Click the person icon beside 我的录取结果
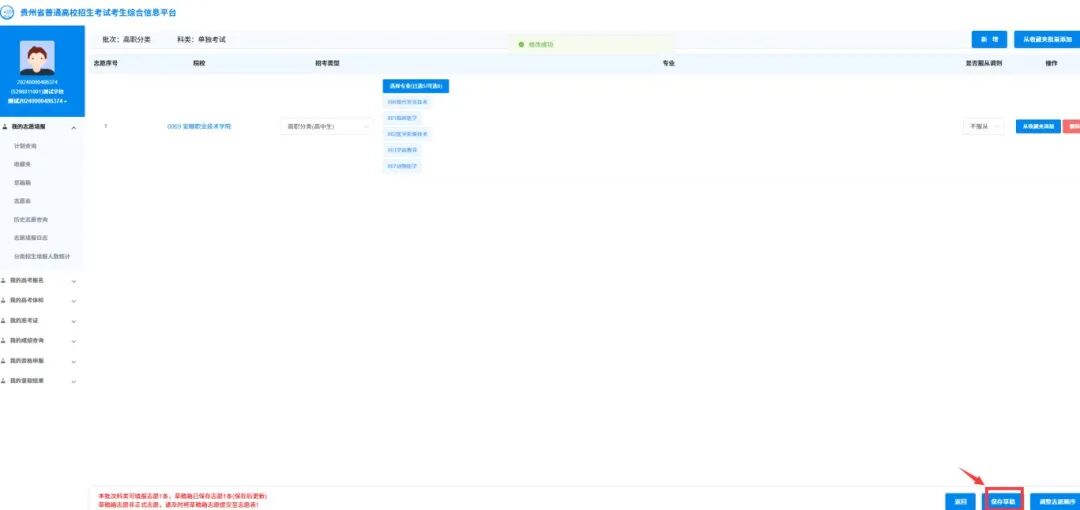The height and width of the screenshot is (510, 1080). point(5,380)
